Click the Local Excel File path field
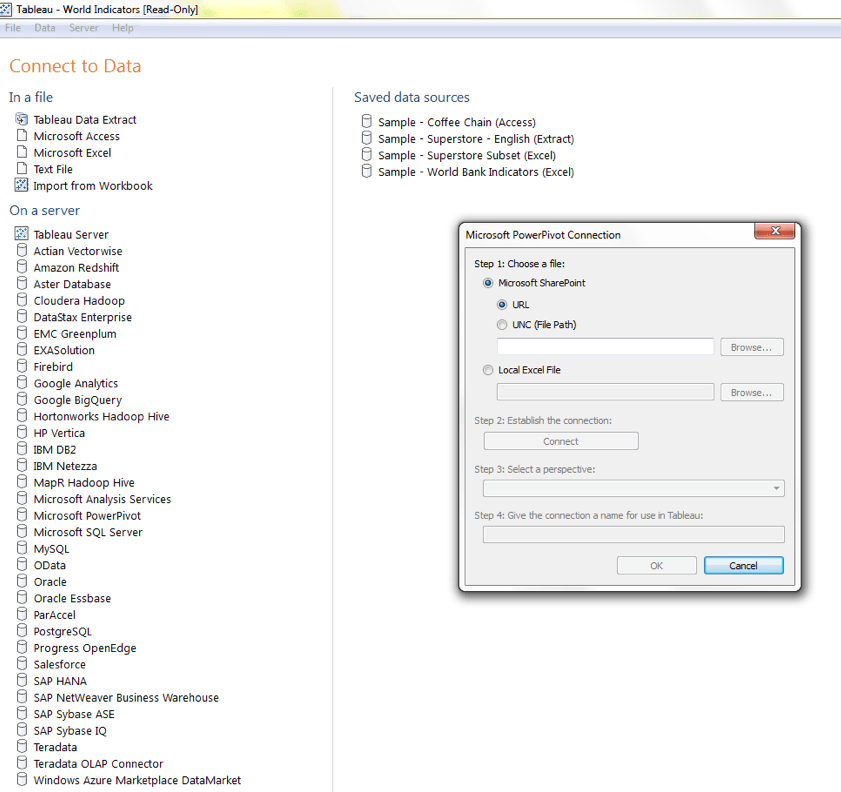Viewport: 841px width, 792px height. click(x=605, y=392)
